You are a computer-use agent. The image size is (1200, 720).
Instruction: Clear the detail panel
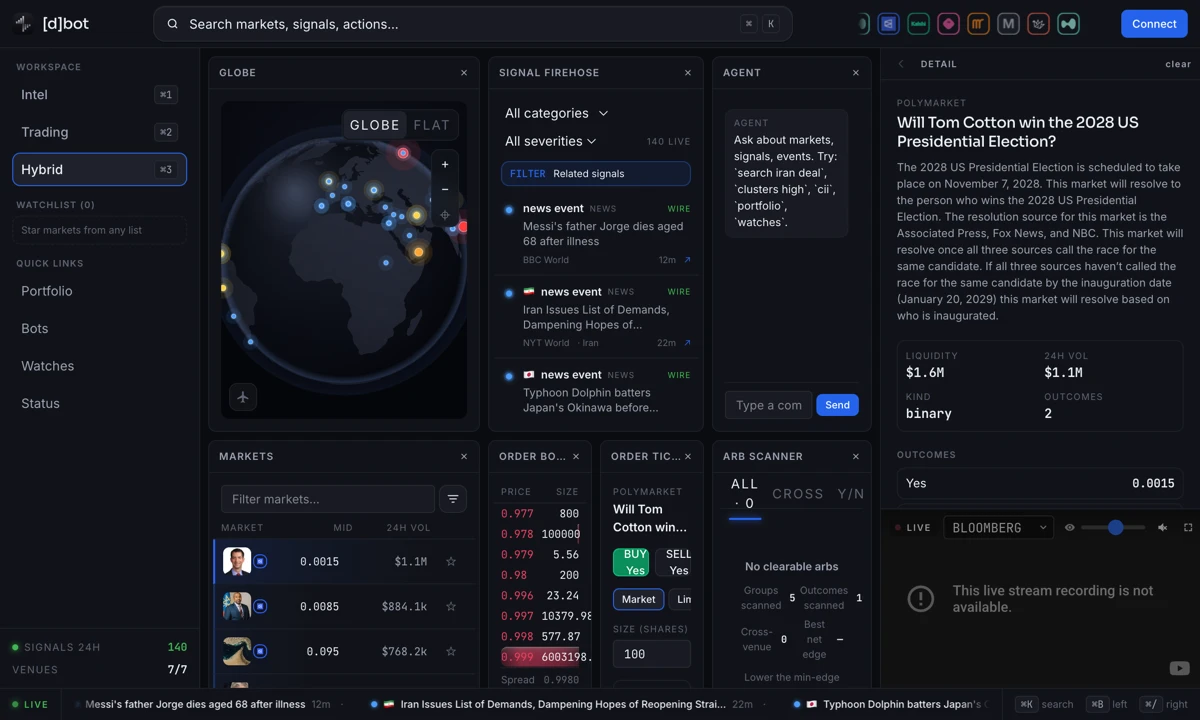coord(1178,64)
